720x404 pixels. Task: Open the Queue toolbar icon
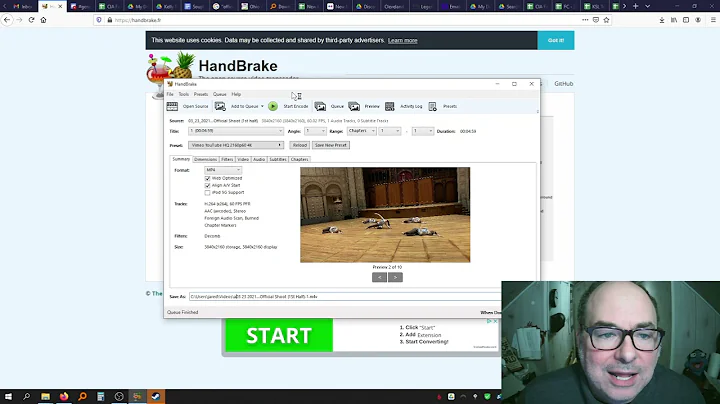(320, 106)
